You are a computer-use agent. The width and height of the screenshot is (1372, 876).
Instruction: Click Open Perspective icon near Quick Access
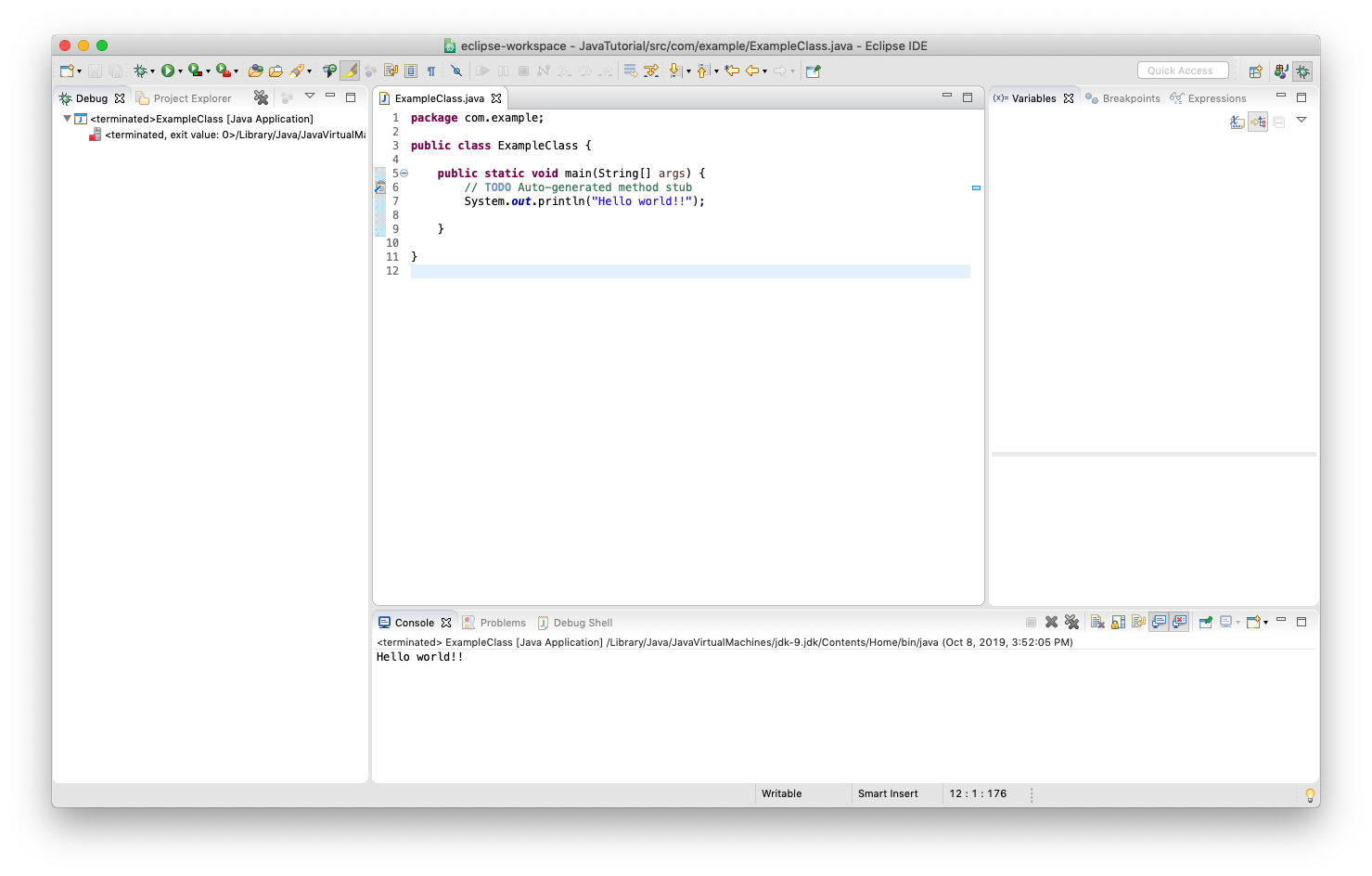pyautogui.click(x=1255, y=71)
